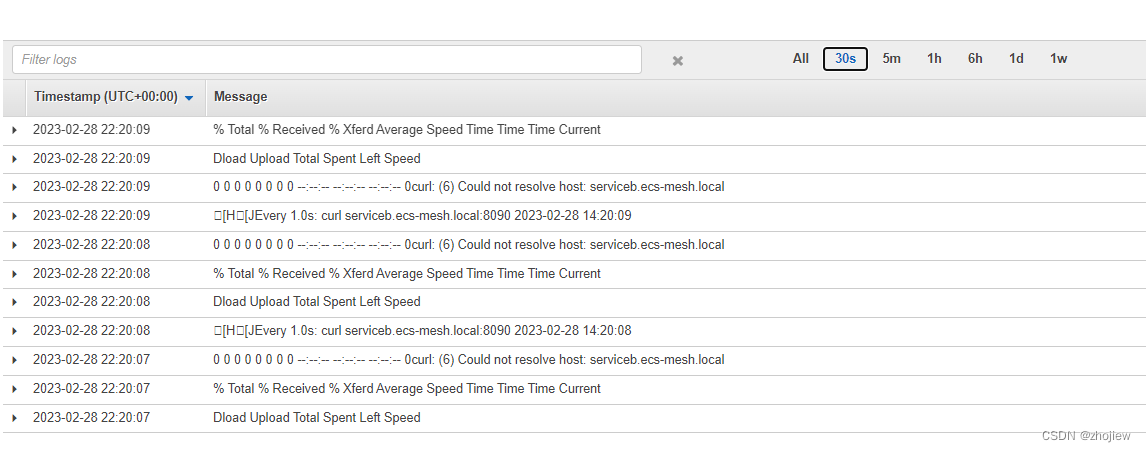Image resolution: width=1146 pixels, height=452 pixels.
Task: Expand the 22:20:07 'Could not resolve host' row
Action: point(14,360)
